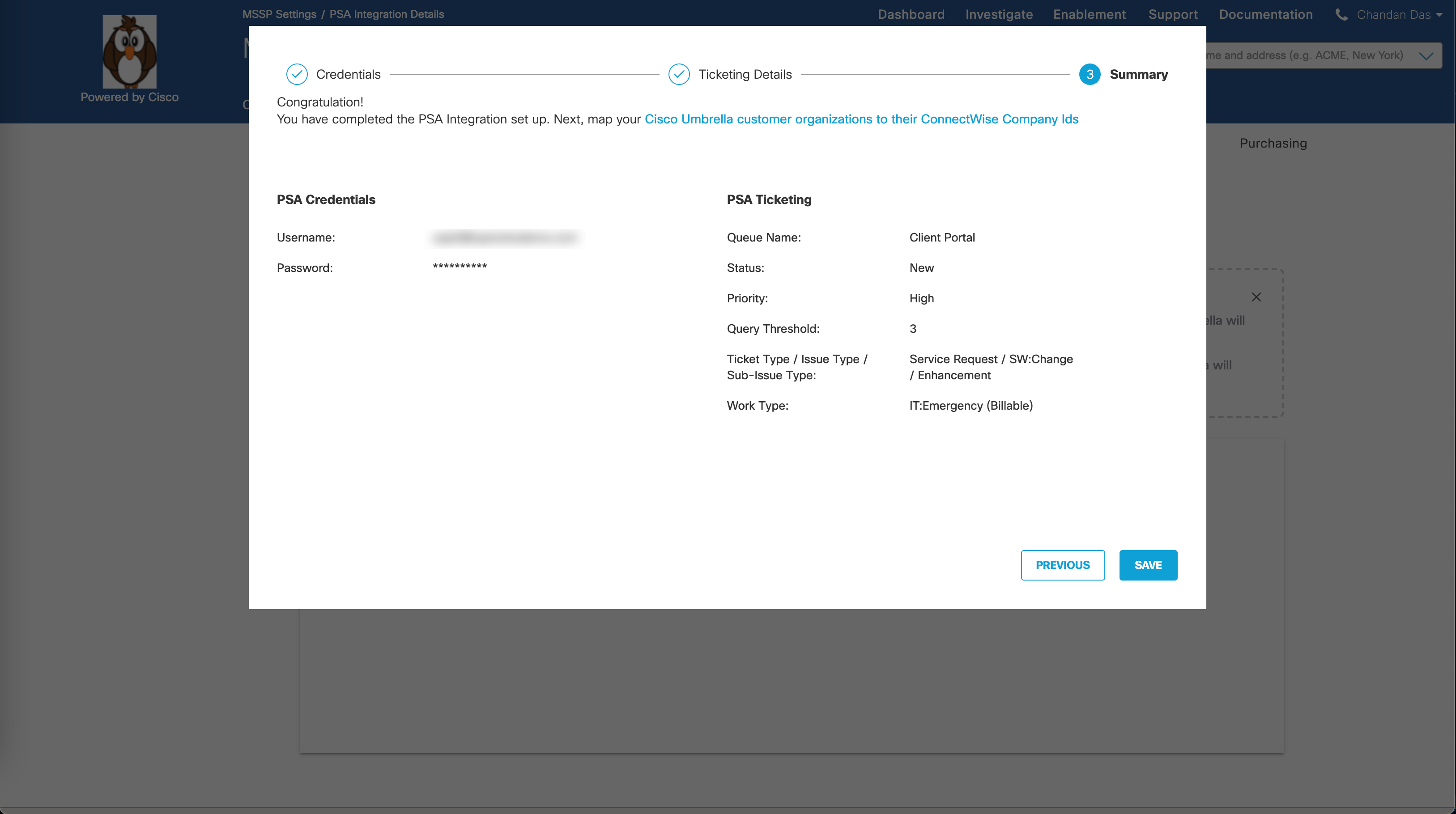This screenshot has width=1456, height=814.
Task: Click the Service Request / SW:Change value
Action: pos(991,367)
